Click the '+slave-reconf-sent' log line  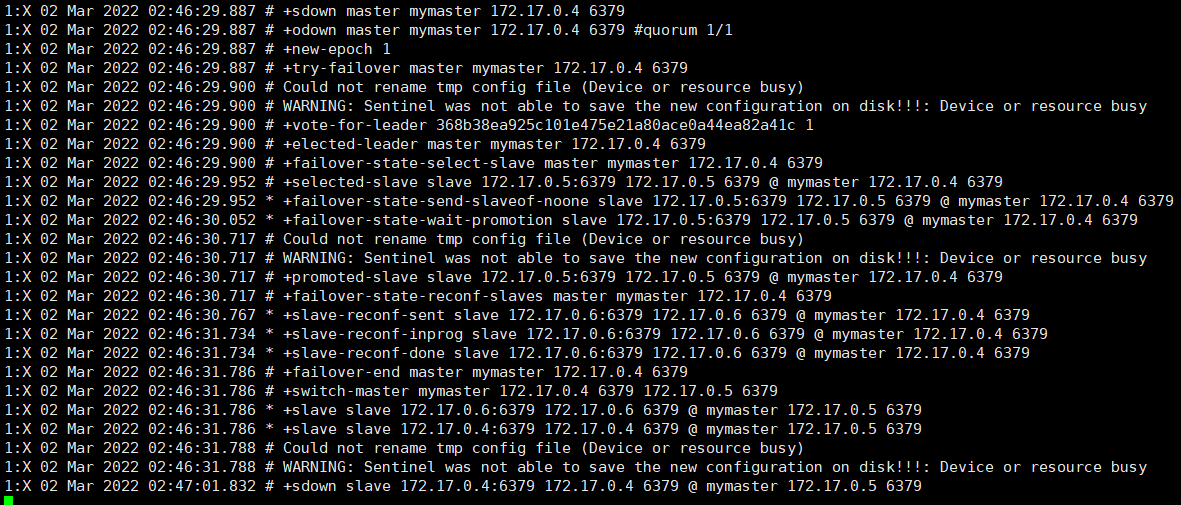[x=517, y=315]
